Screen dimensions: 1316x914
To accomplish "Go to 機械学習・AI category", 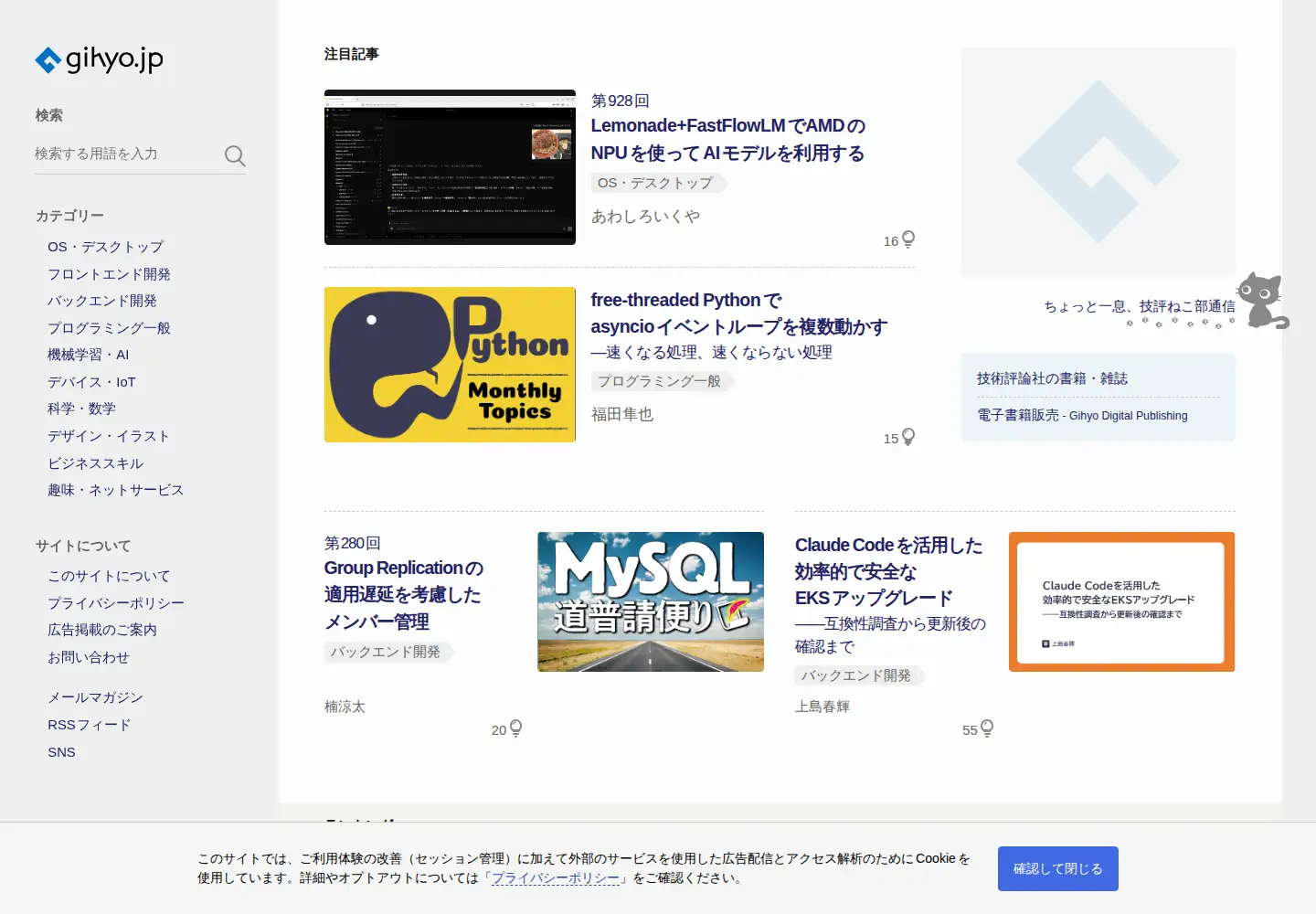I will [x=89, y=355].
